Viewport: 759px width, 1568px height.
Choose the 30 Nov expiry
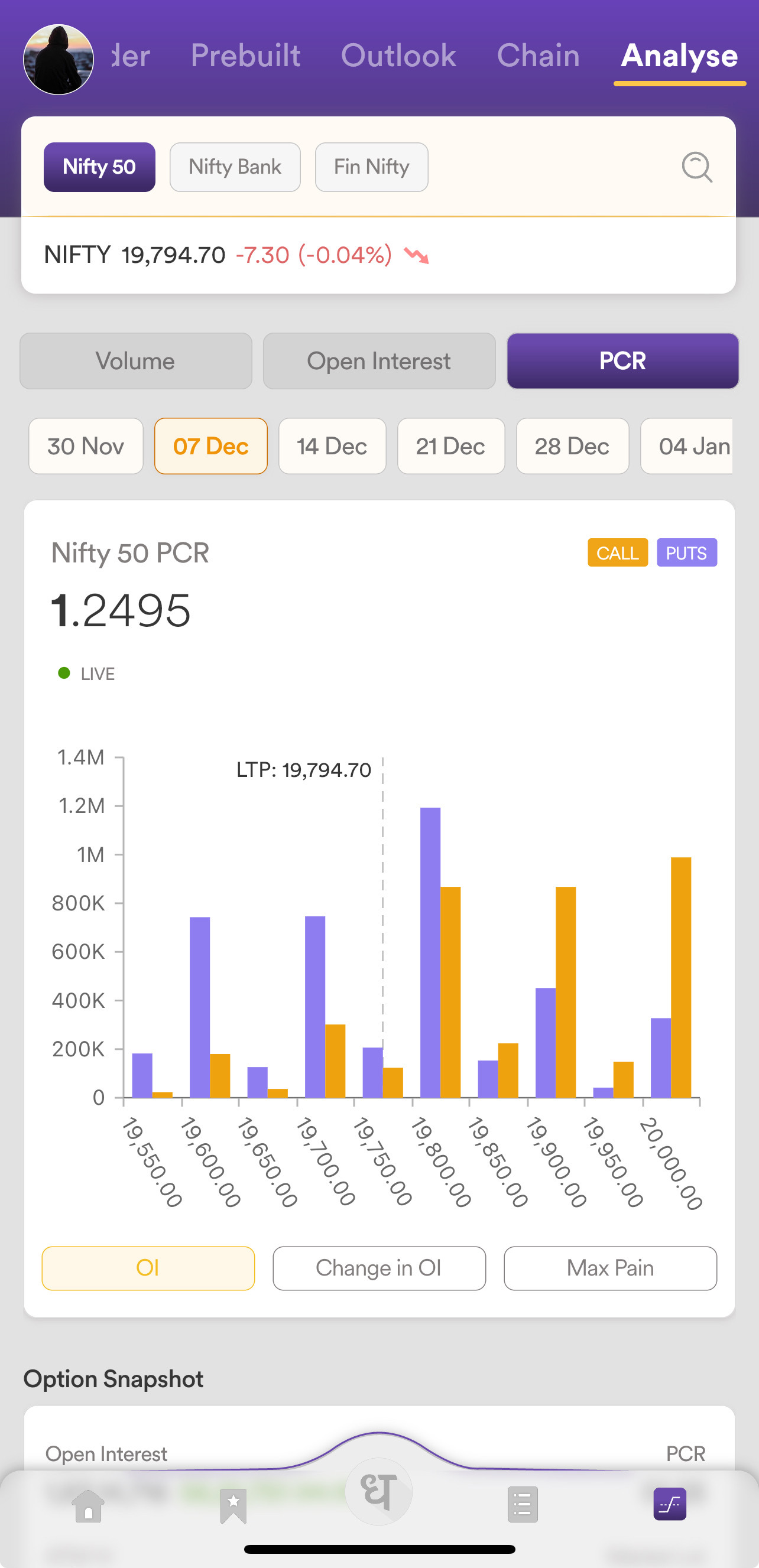(x=86, y=446)
